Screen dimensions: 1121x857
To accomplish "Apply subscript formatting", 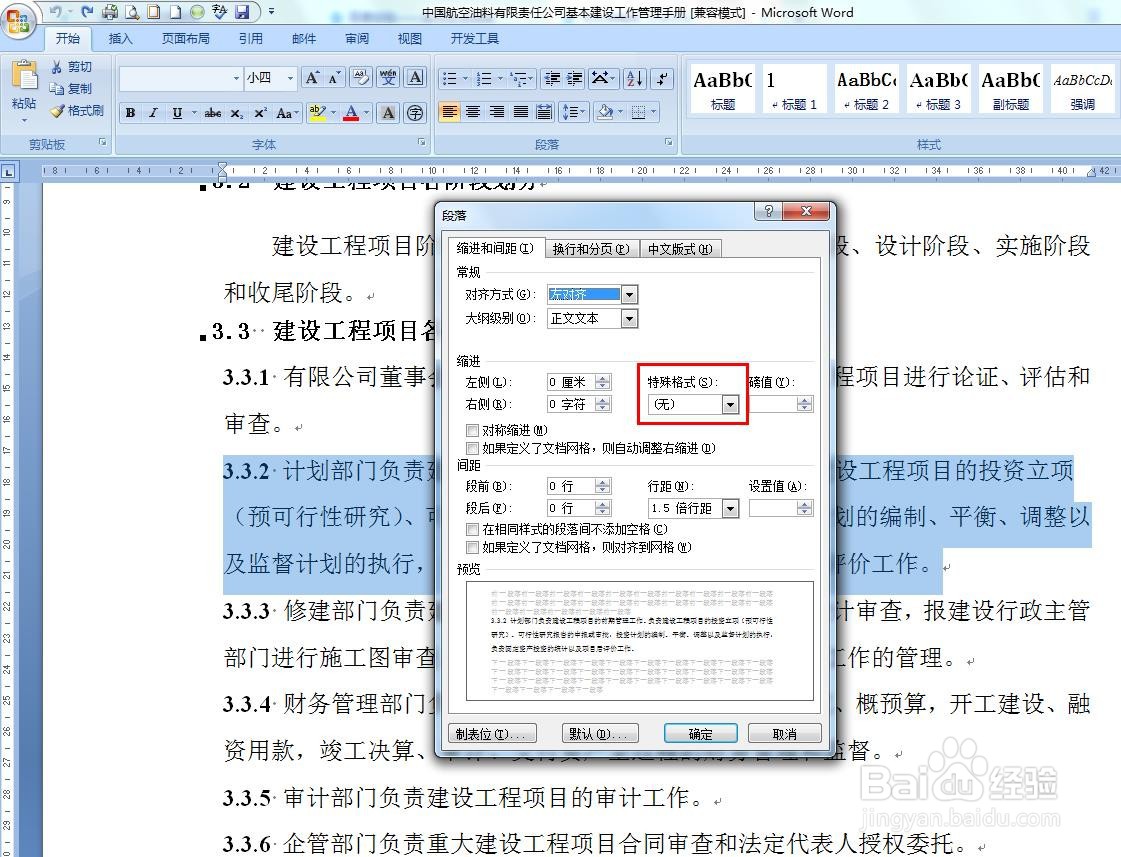I will point(237,112).
